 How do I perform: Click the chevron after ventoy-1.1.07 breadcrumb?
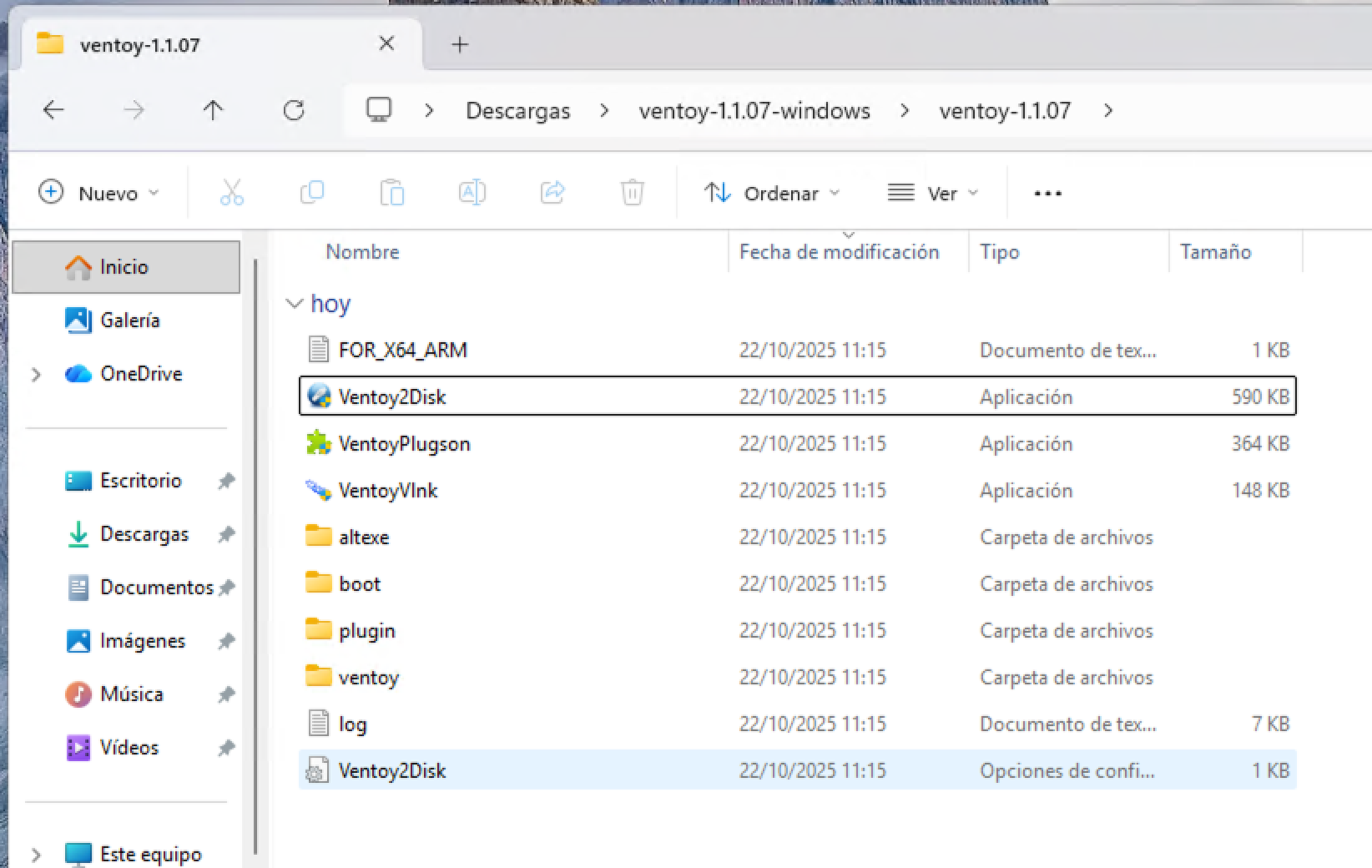point(1108,110)
